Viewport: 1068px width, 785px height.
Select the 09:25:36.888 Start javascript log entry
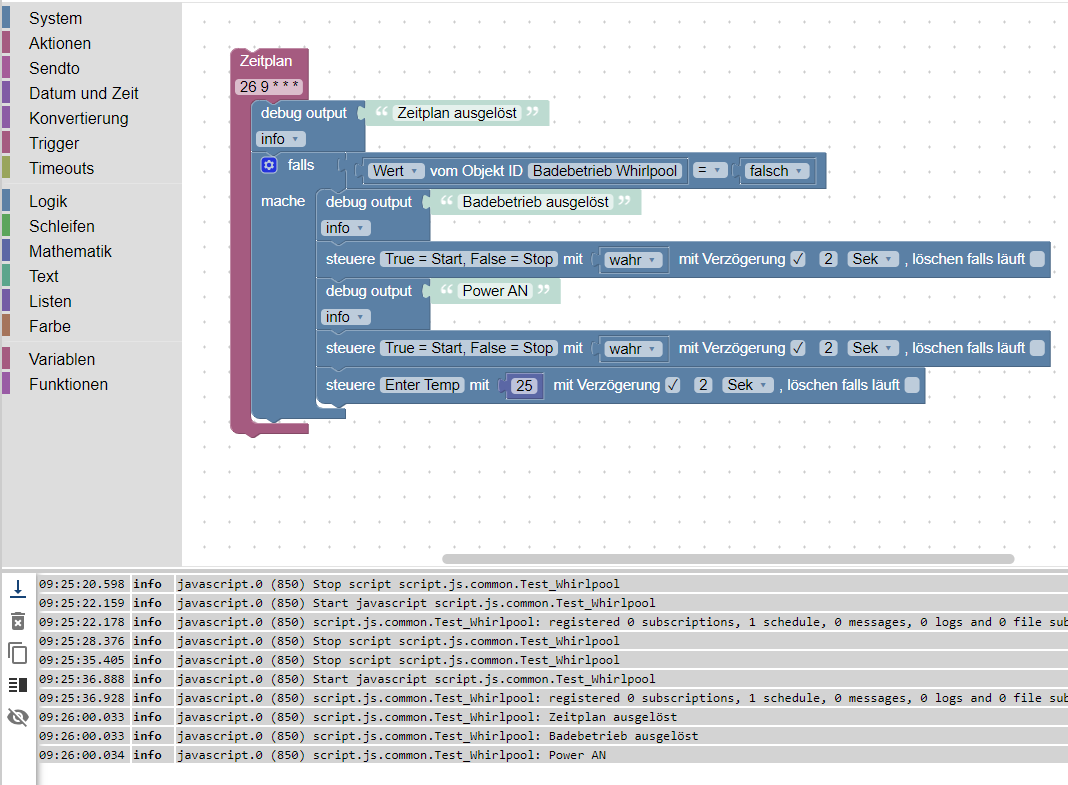click(x=552, y=679)
